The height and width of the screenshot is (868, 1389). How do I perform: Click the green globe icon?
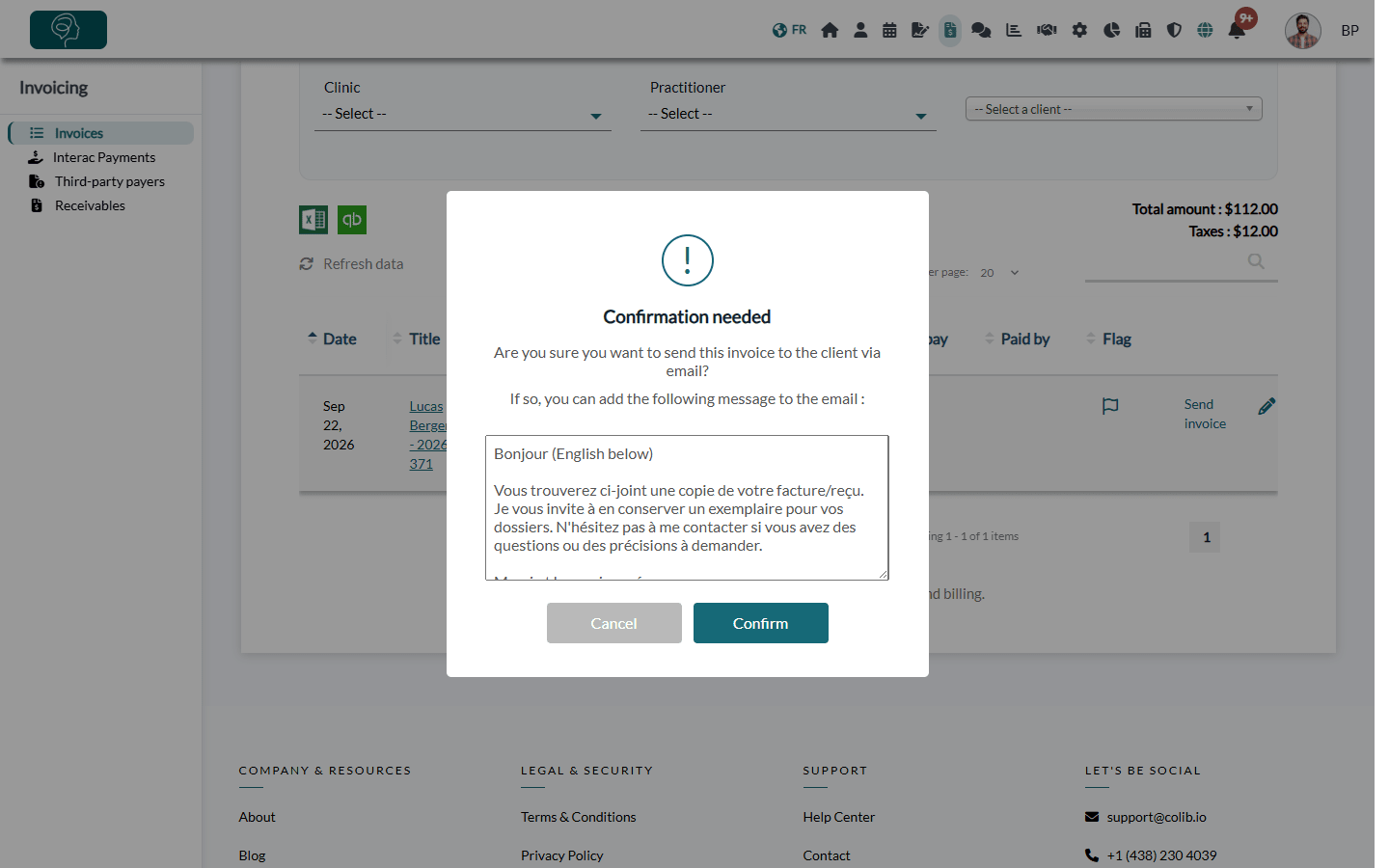(x=1205, y=30)
